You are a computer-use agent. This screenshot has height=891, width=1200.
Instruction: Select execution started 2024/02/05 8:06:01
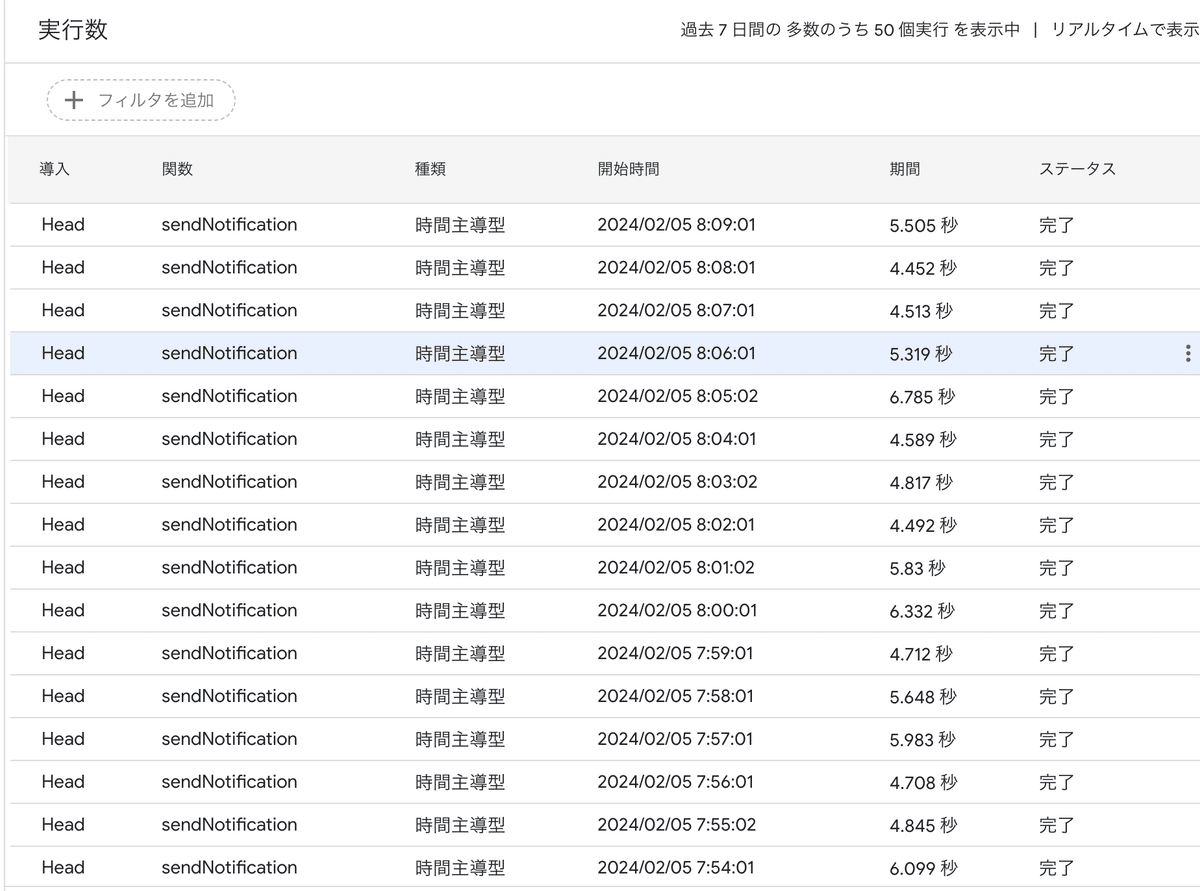(x=605, y=354)
